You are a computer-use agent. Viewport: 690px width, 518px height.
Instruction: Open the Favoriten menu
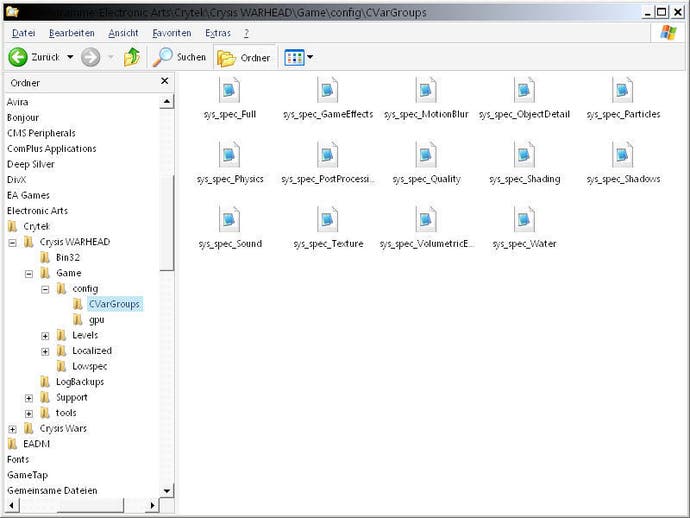coord(172,33)
